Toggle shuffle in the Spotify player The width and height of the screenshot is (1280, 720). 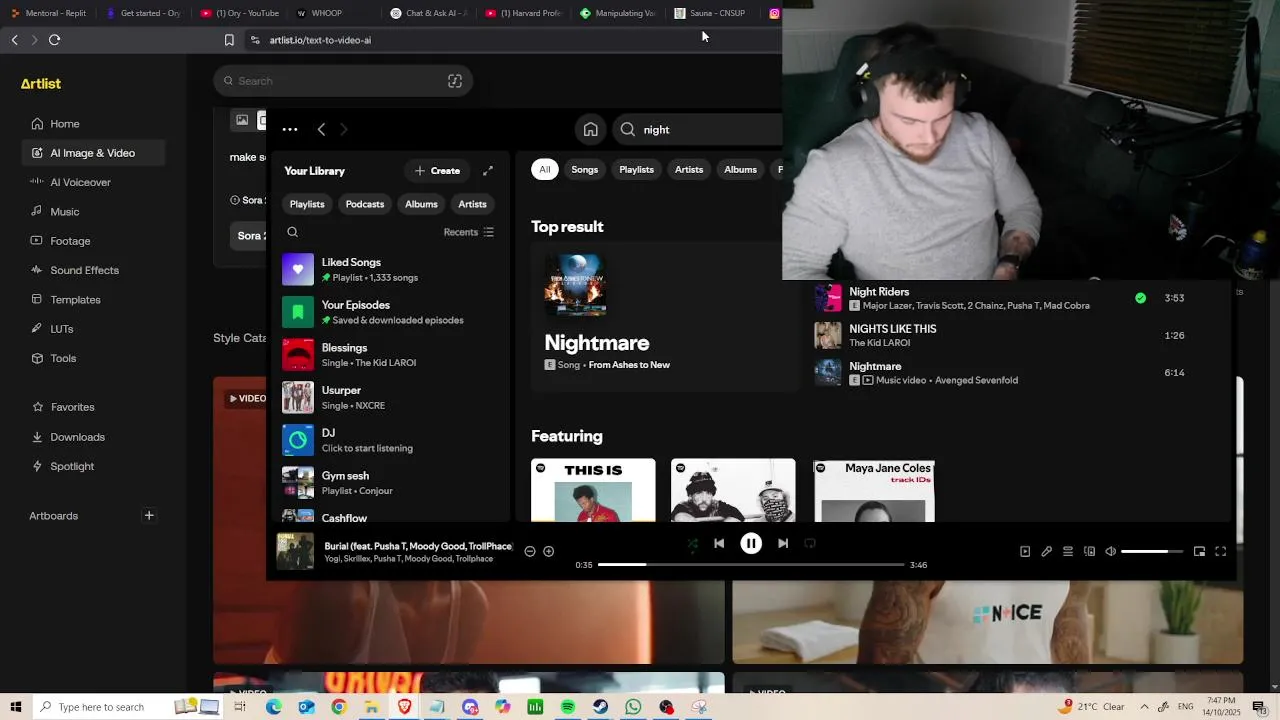point(692,543)
